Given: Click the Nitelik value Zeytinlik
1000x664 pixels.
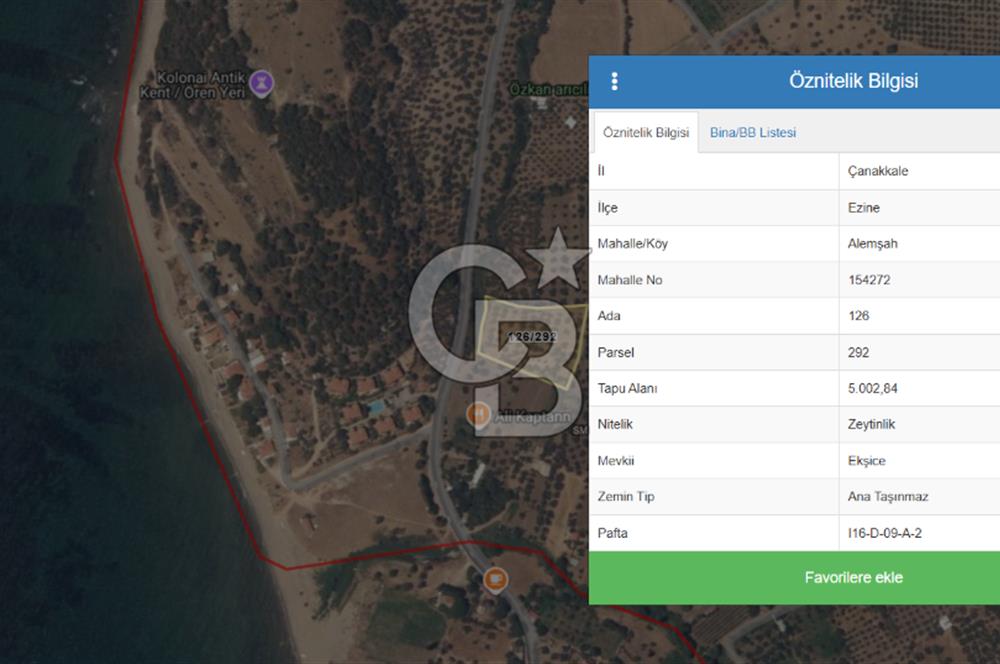Looking at the screenshot, I should pos(871,424).
